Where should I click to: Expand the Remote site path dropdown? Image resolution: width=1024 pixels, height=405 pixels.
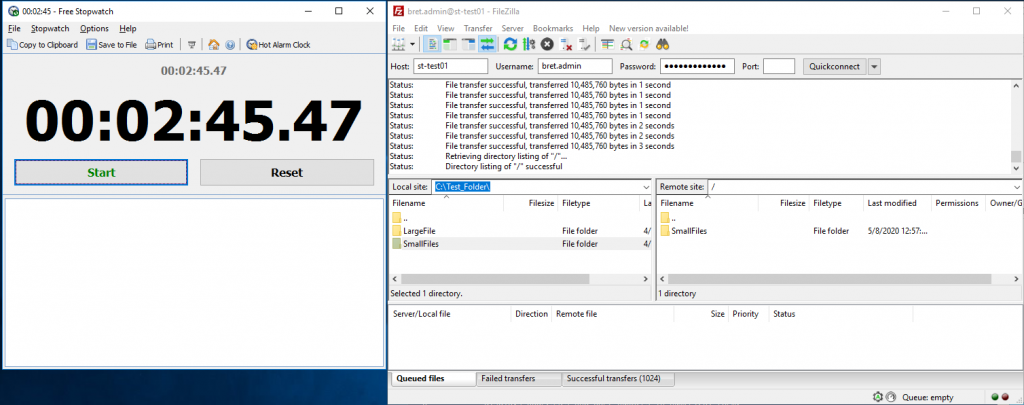[1017, 187]
